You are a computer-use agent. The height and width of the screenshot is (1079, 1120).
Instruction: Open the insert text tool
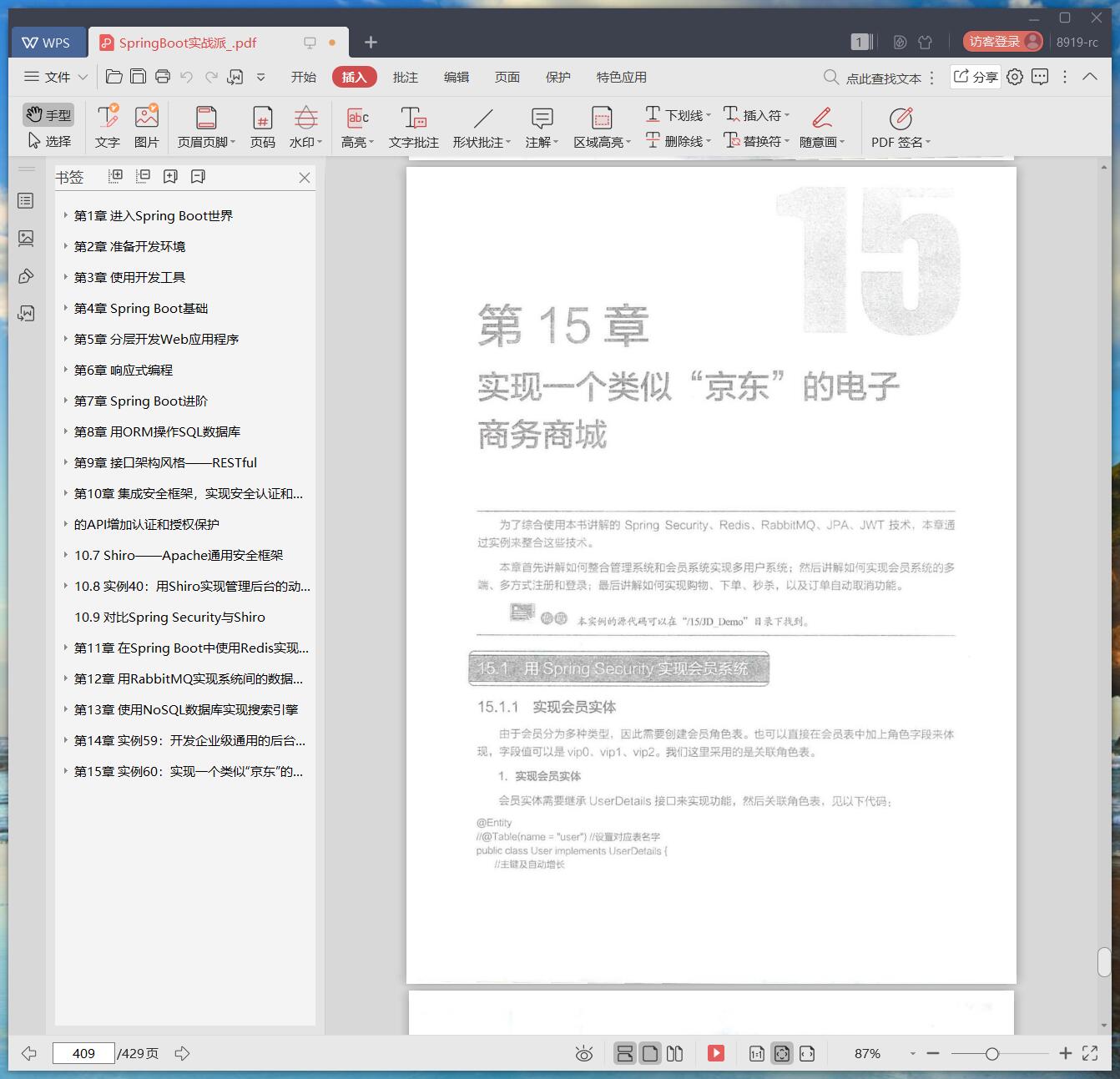pyautogui.click(x=108, y=127)
